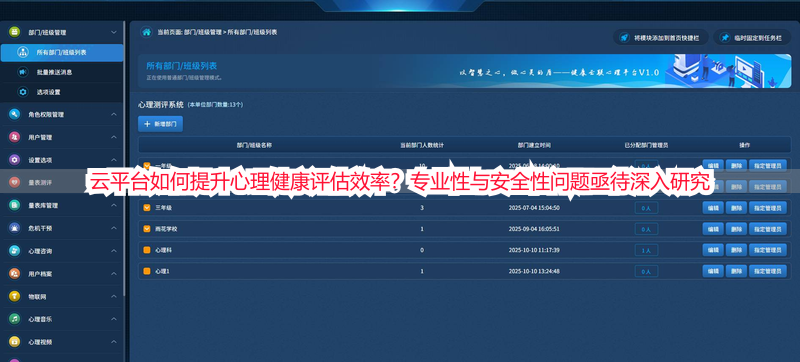Toggle the orange box beside 三年级

146,208
